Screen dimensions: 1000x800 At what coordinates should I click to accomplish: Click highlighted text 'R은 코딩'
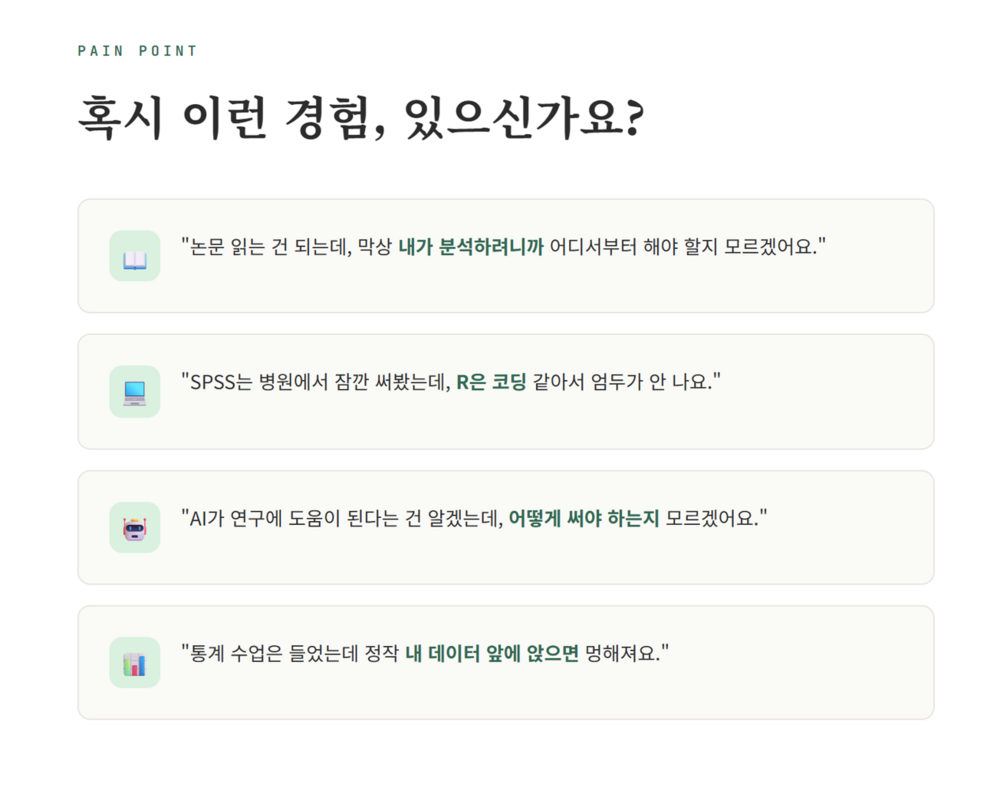492,381
